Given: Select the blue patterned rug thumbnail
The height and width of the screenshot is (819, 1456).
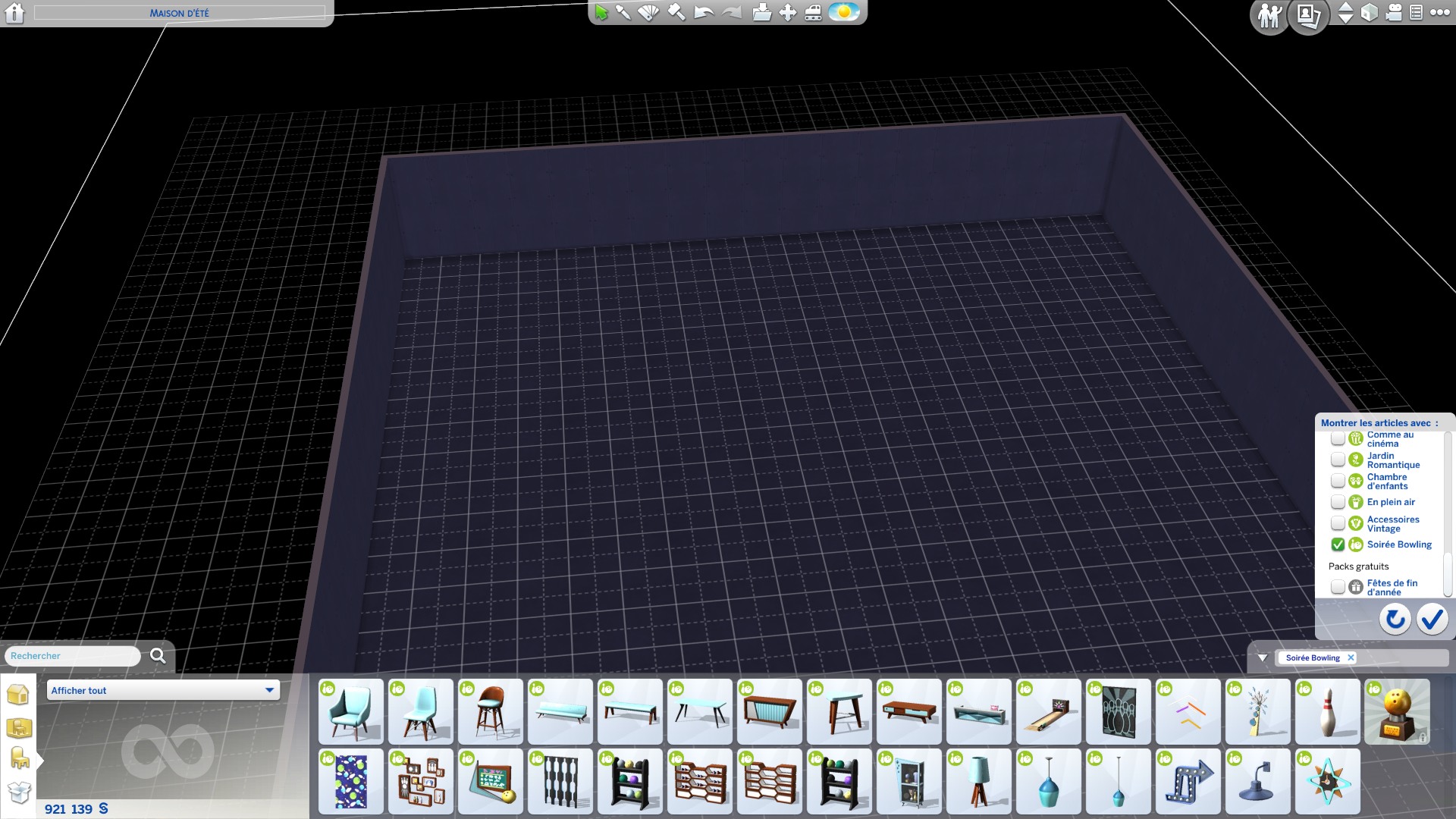Looking at the screenshot, I should click(x=350, y=781).
